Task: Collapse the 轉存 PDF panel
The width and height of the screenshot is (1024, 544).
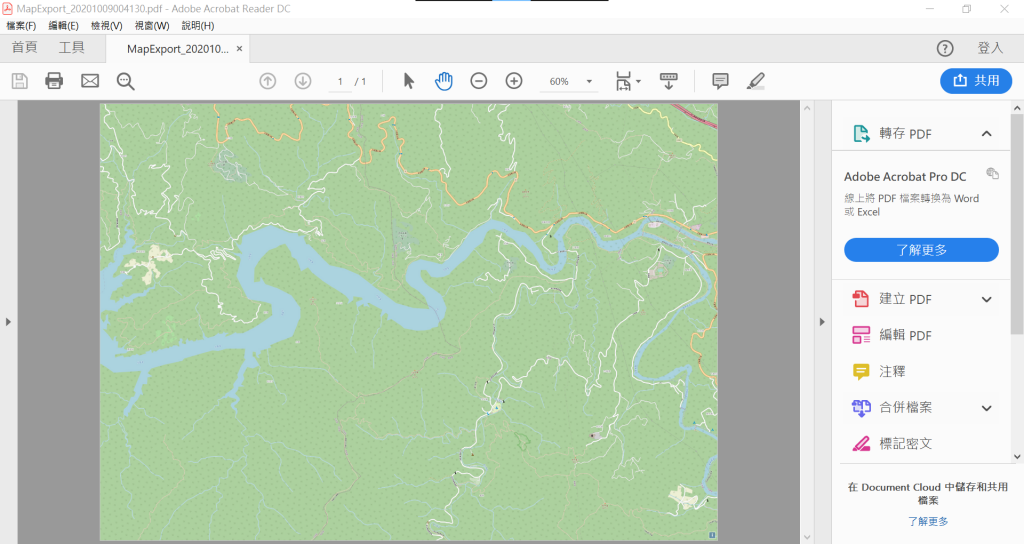Action: [x=987, y=134]
